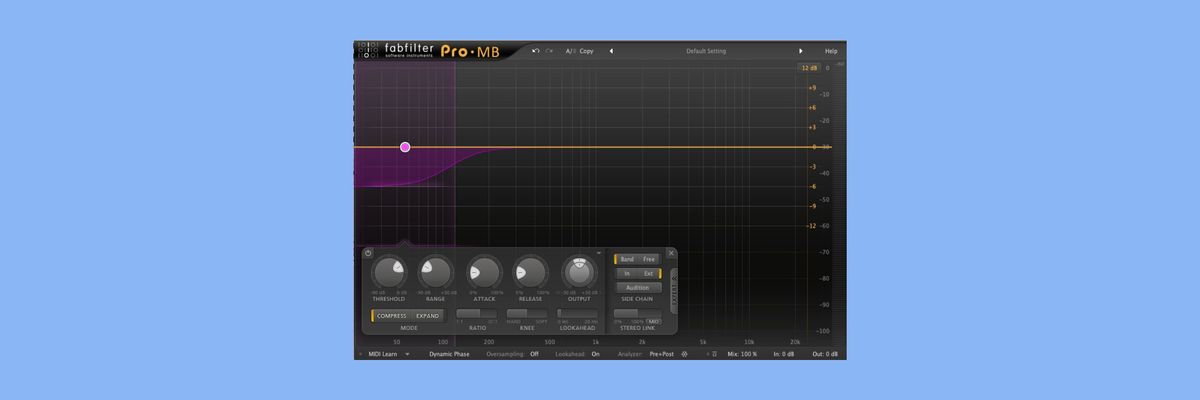Select Band side chain option
The width and height of the screenshot is (1200, 400).
point(628,259)
